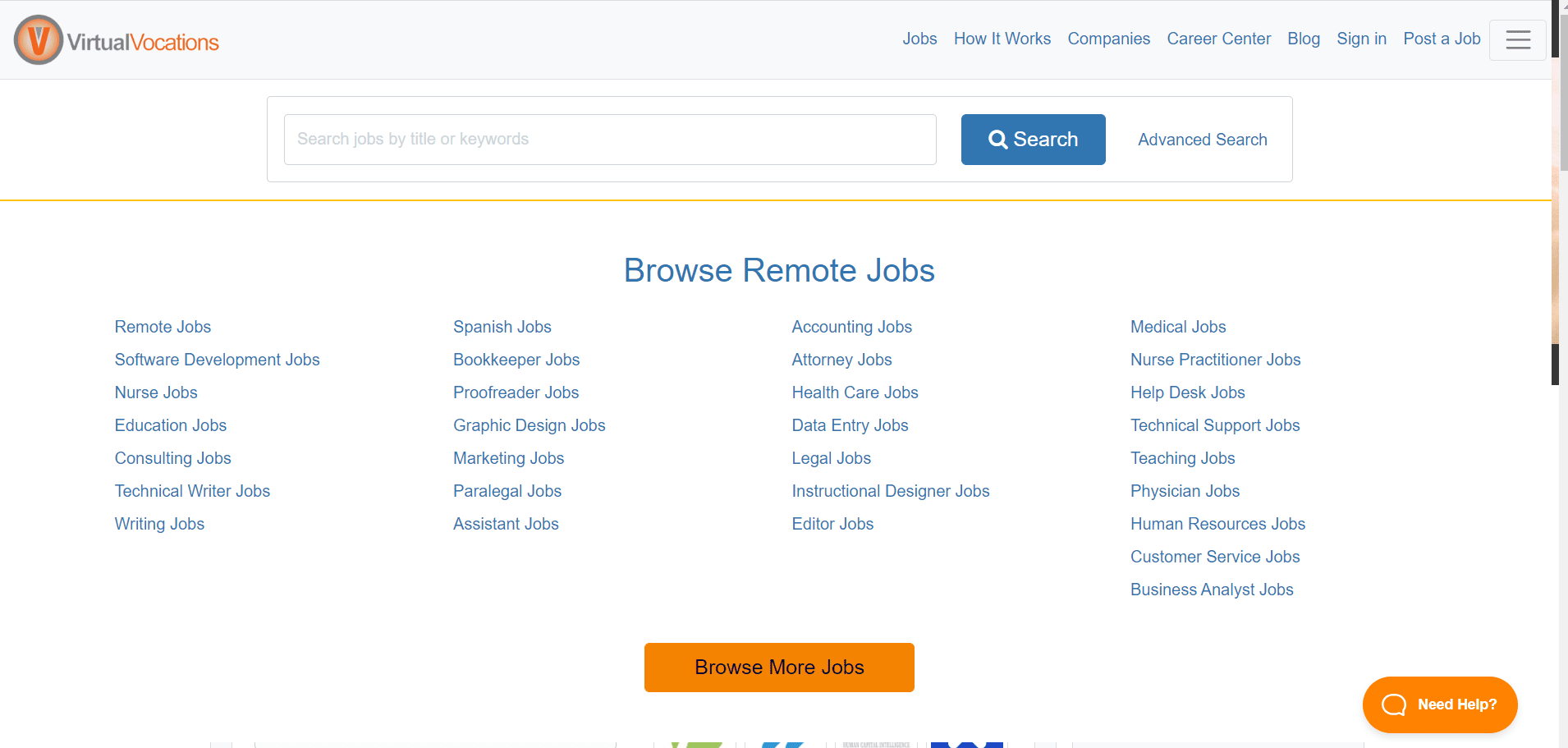Select Post a Job
The height and width of the screenshot is (748, 1568).
tap(1442, 39)
